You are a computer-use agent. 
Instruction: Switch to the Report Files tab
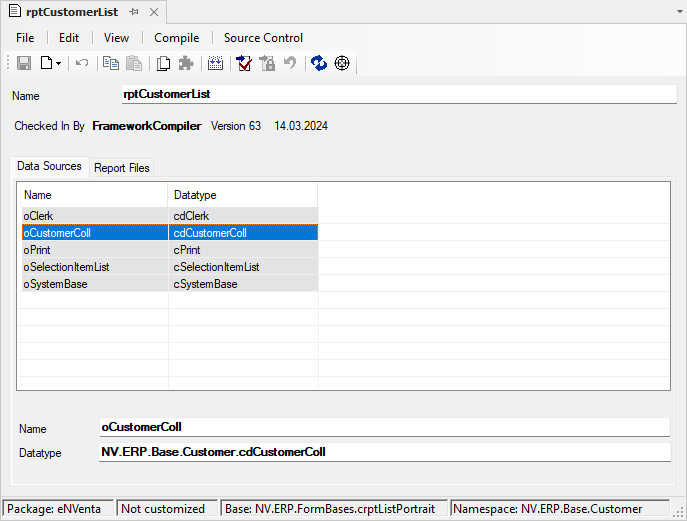[122, 168]
